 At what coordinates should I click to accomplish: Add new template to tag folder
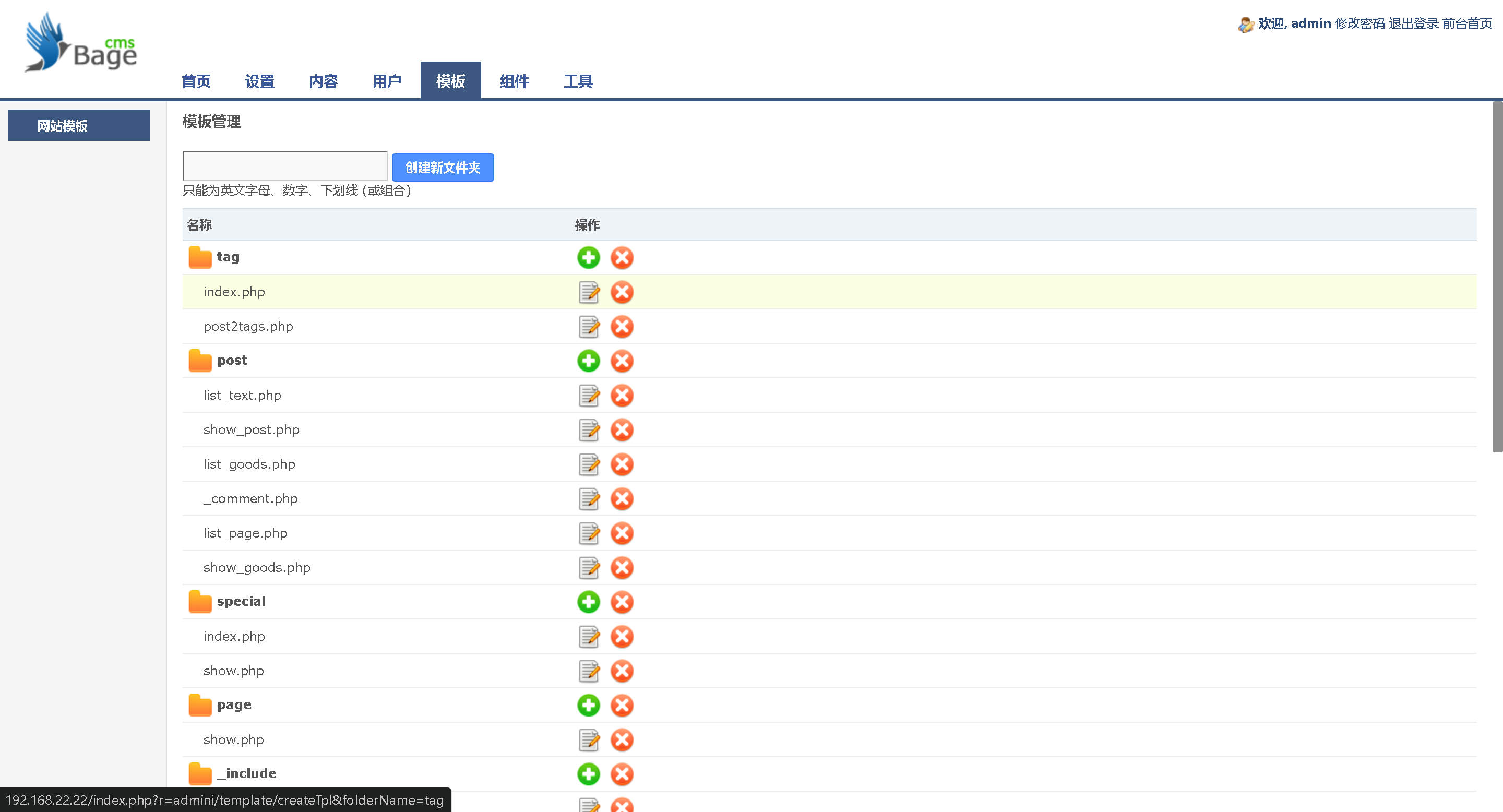[588, 257]
